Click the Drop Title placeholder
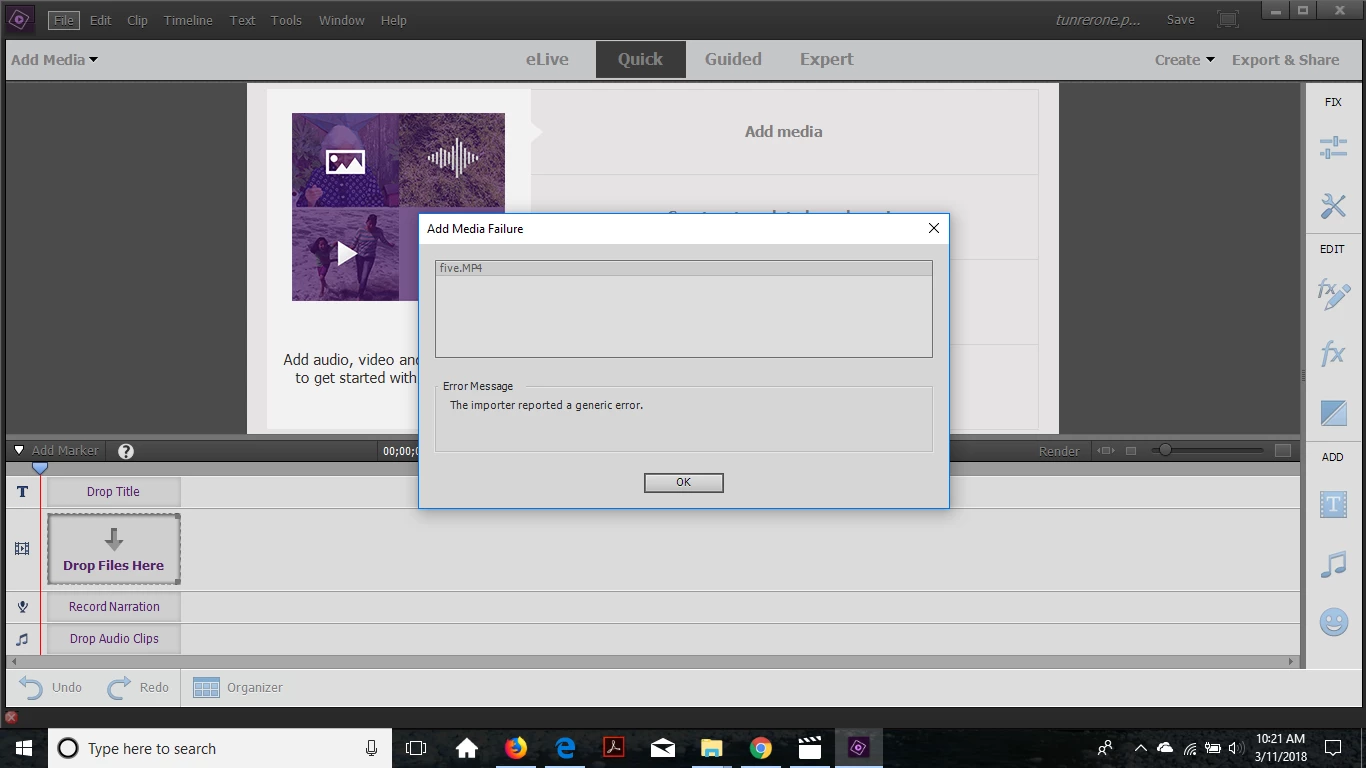The width and height of the screenshot is (1366, 768). tap(113, 492)
